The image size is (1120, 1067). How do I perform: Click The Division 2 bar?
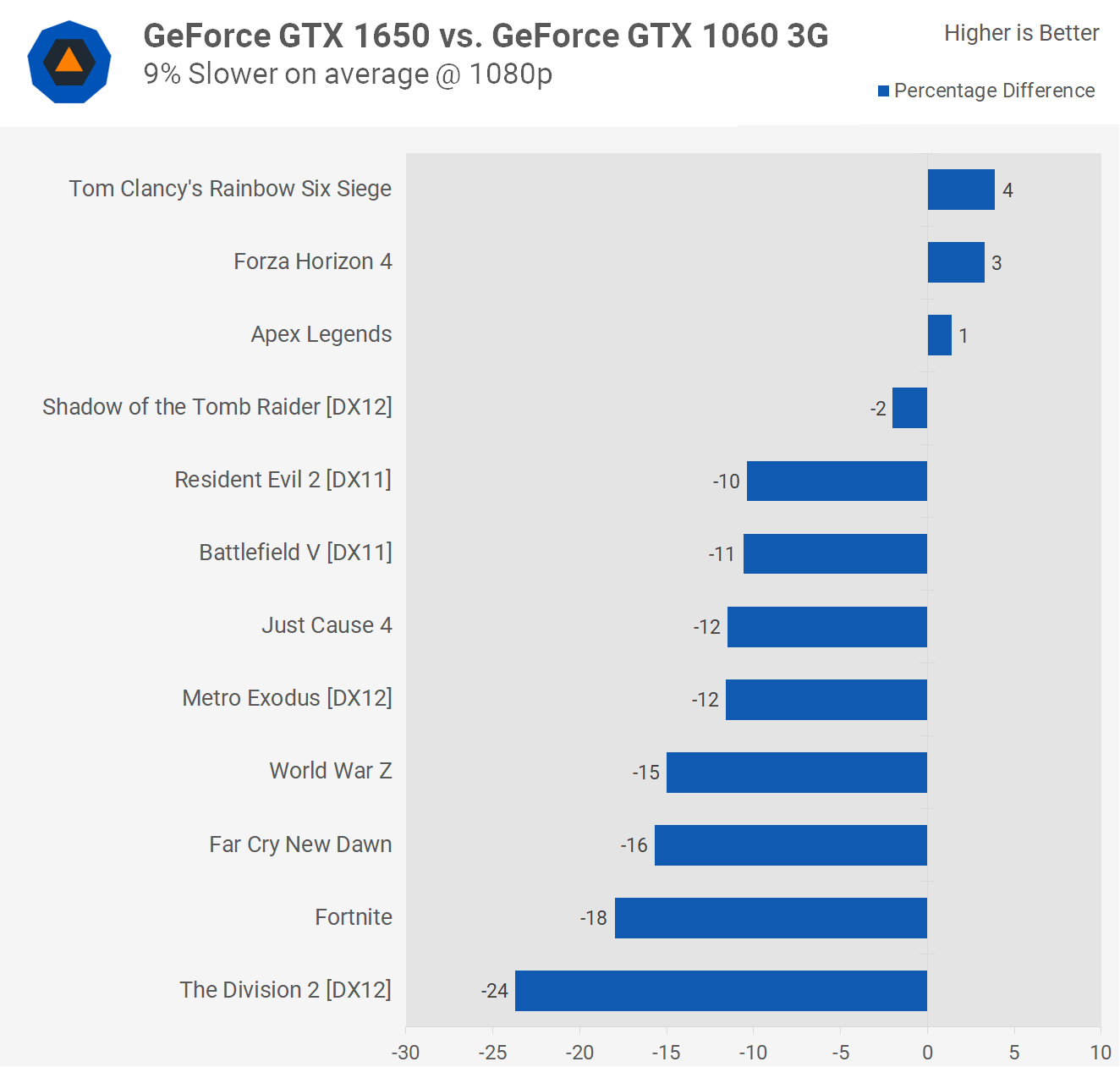pos(721,990)
